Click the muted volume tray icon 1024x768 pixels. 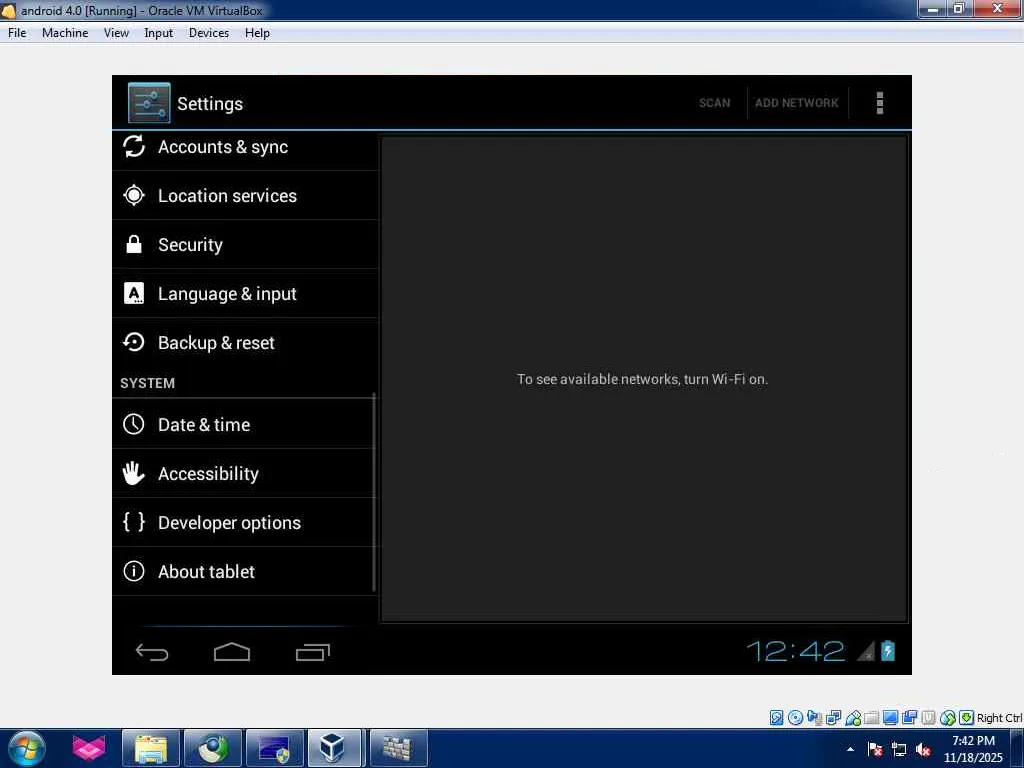click(x=923, y=750)
